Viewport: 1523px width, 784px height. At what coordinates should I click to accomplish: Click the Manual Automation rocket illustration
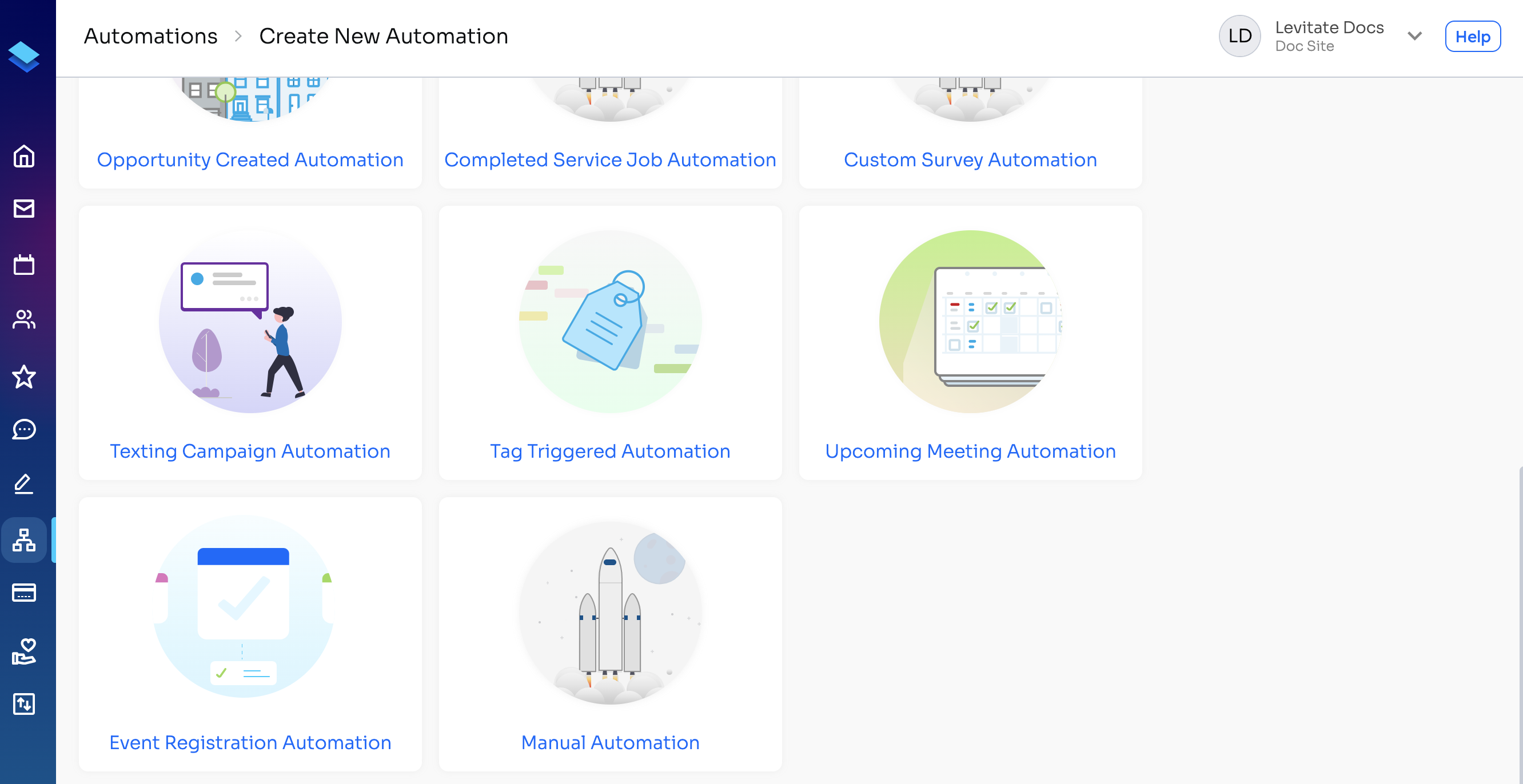(610, 613)
